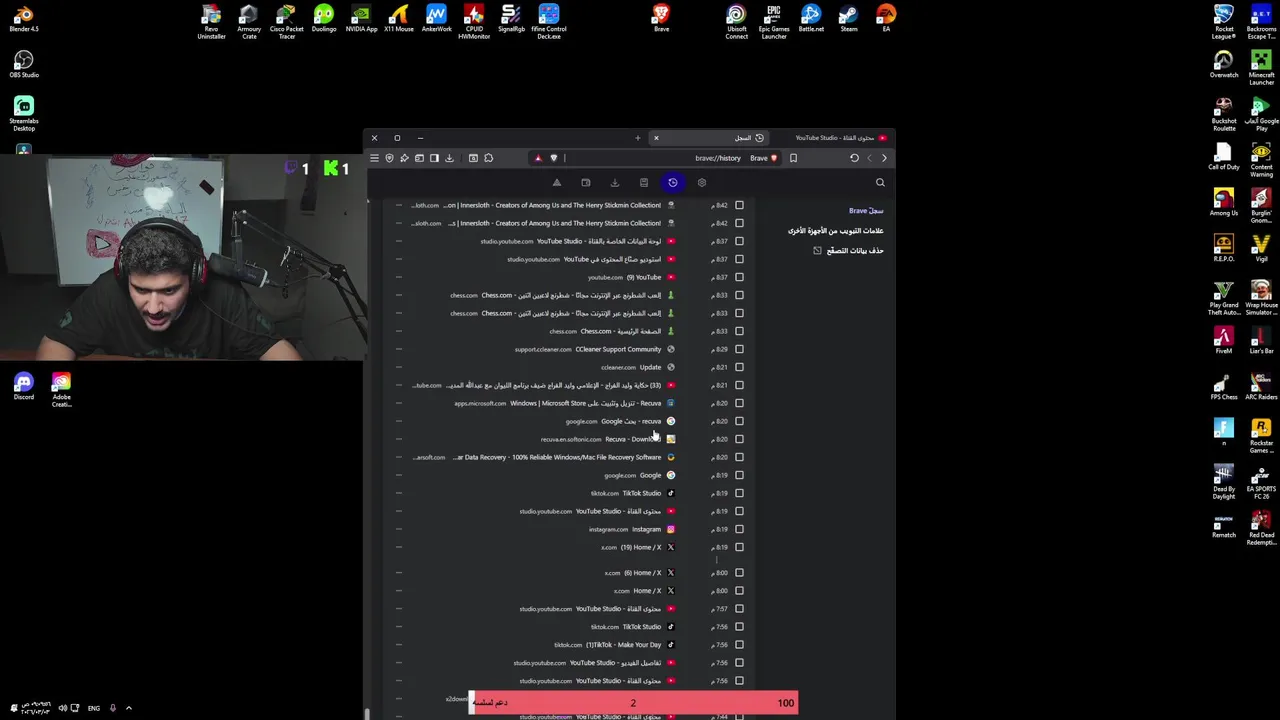The image size is (1280, 720).
Task: Open the downloads icon in the page nav
Action: tap(614, 183)
